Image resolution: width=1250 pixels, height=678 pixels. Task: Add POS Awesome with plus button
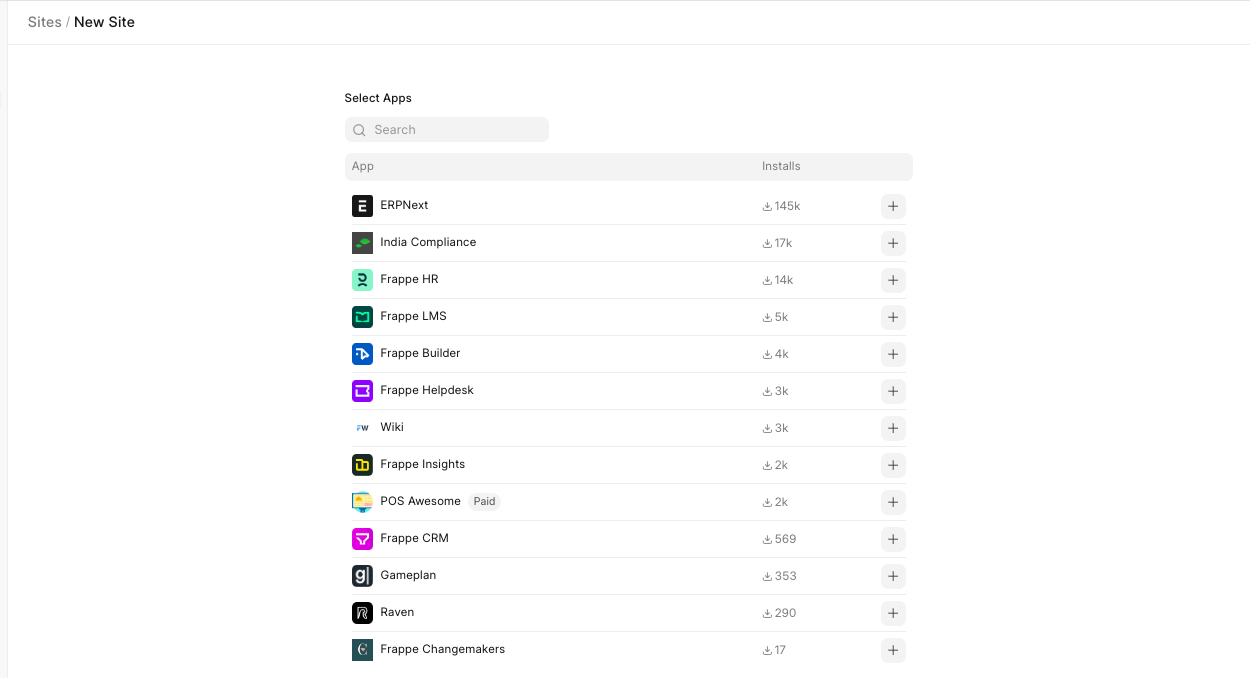pos(893,502)
